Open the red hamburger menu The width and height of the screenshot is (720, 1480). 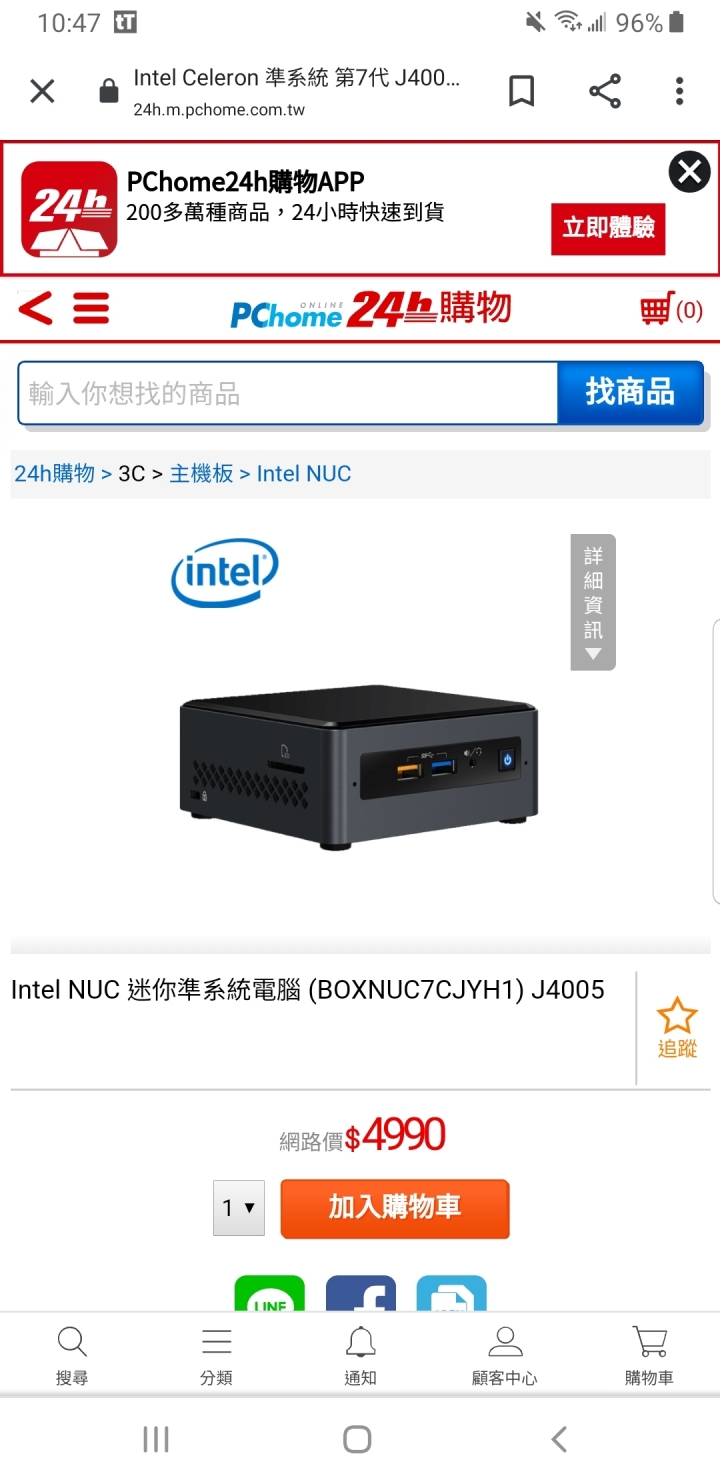coord(91,308)
